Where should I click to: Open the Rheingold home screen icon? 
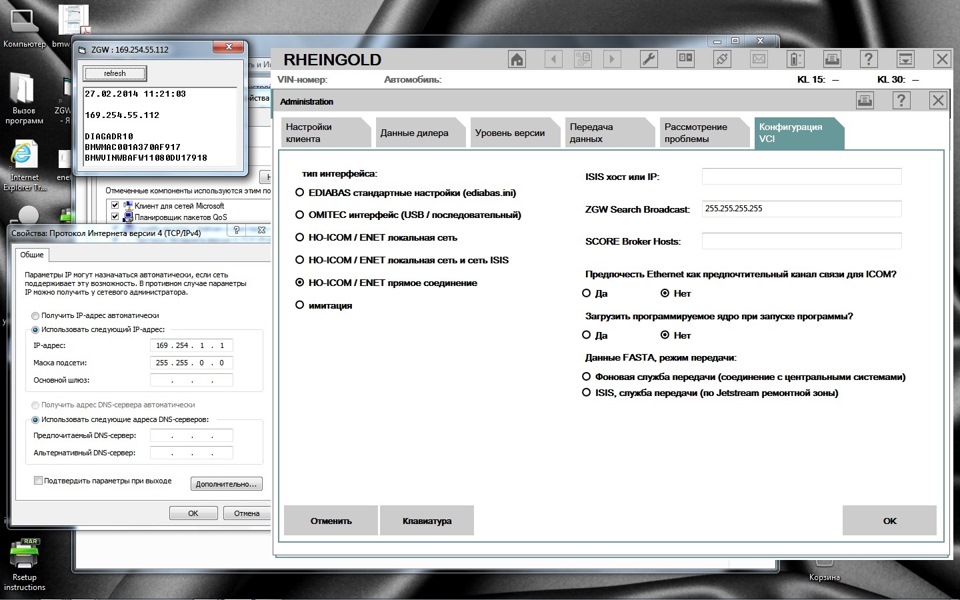point(517,59)
